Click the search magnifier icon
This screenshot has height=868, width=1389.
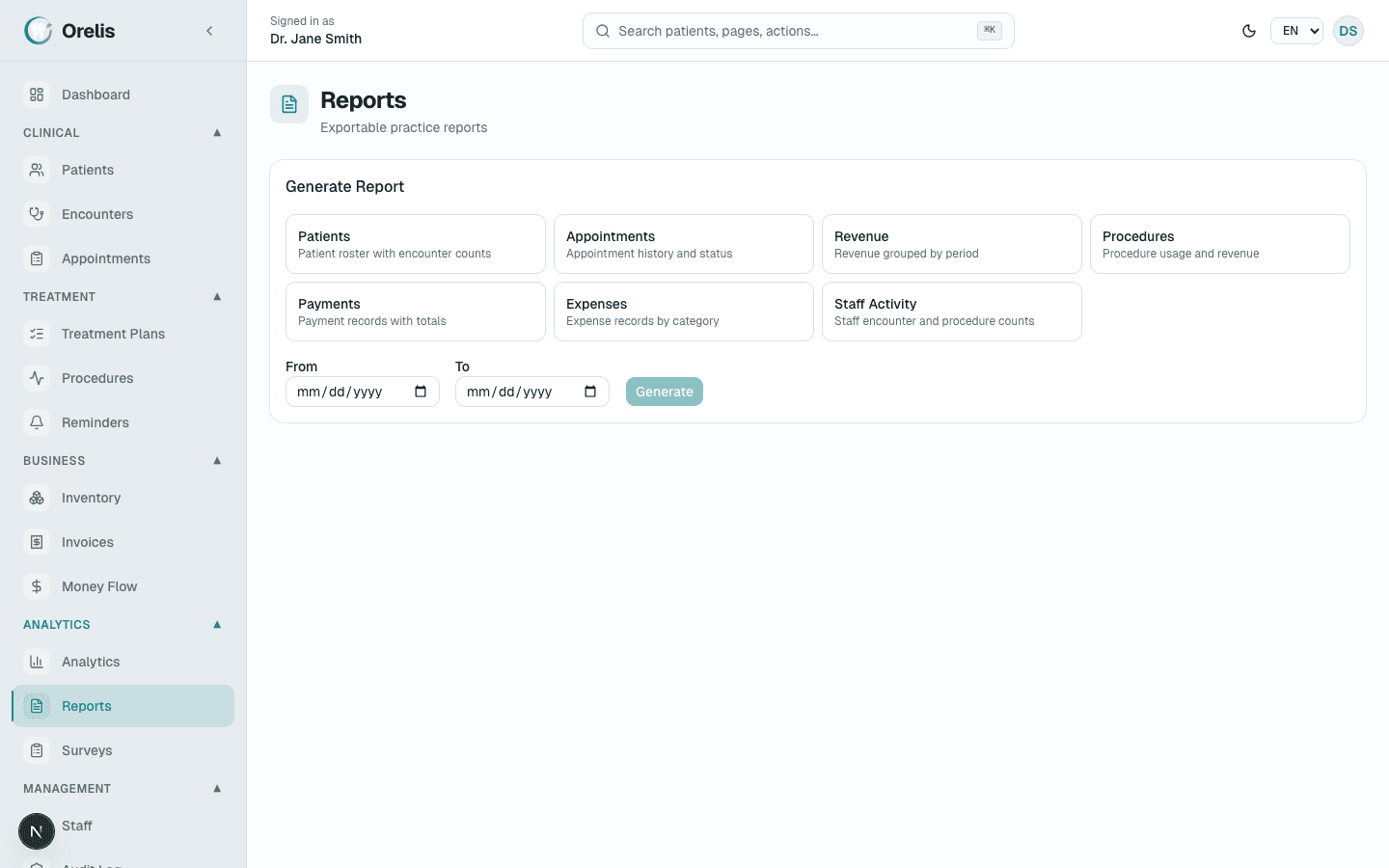click(603, 31)
